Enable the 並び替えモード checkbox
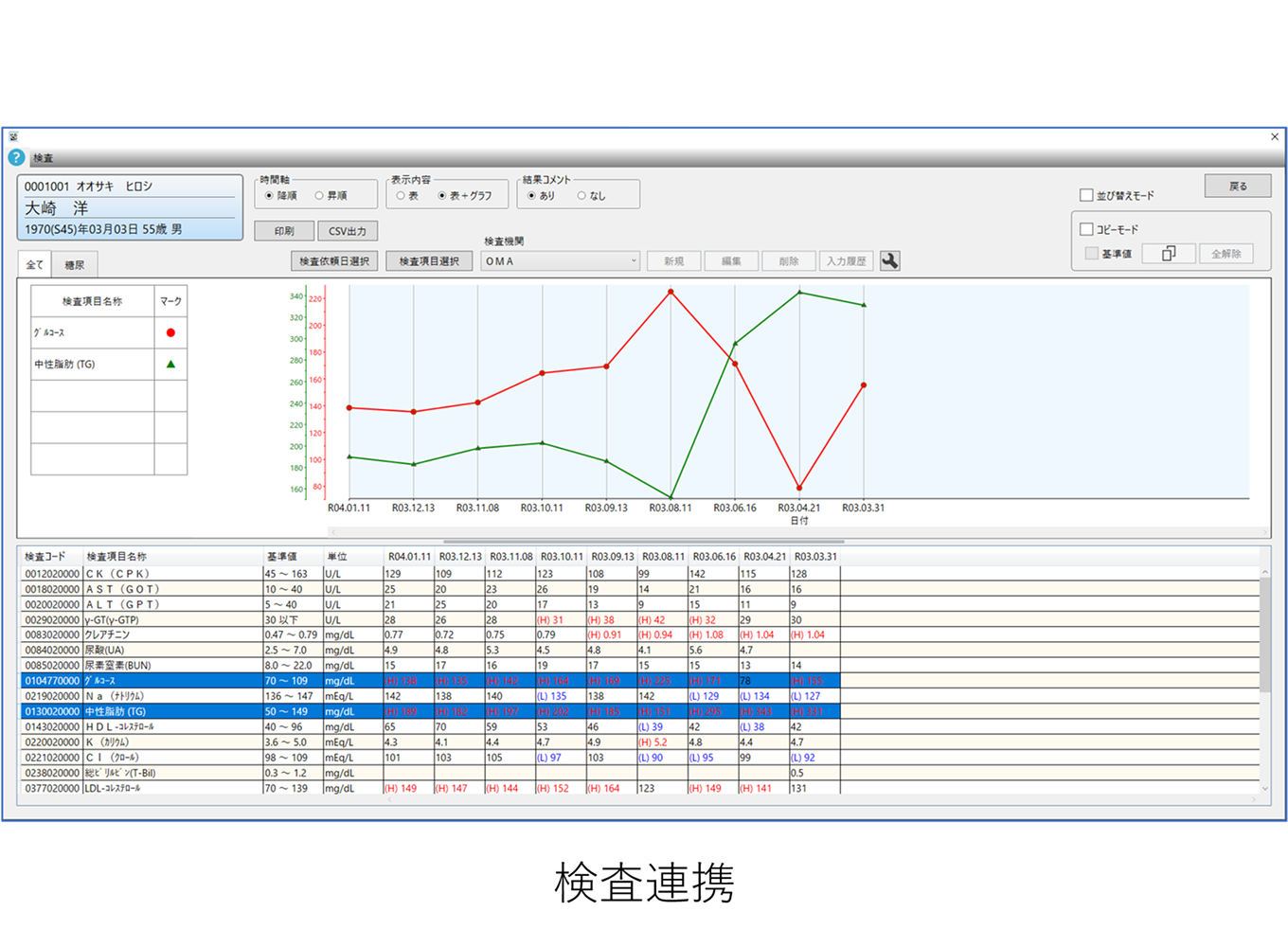1288x947 pixels. (1086, 194)
